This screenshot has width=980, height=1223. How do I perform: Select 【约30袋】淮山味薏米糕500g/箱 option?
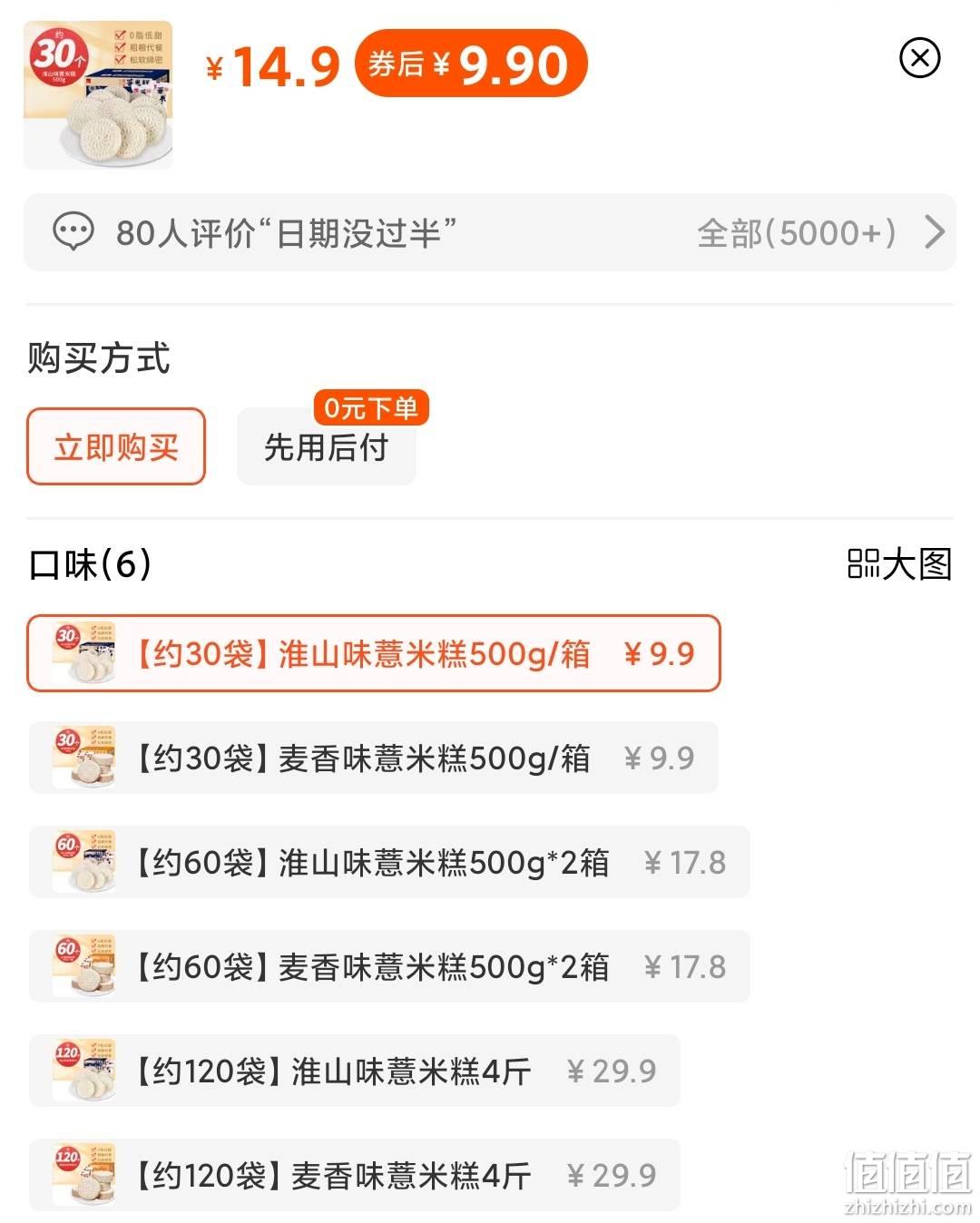click(x=374, y=653)
